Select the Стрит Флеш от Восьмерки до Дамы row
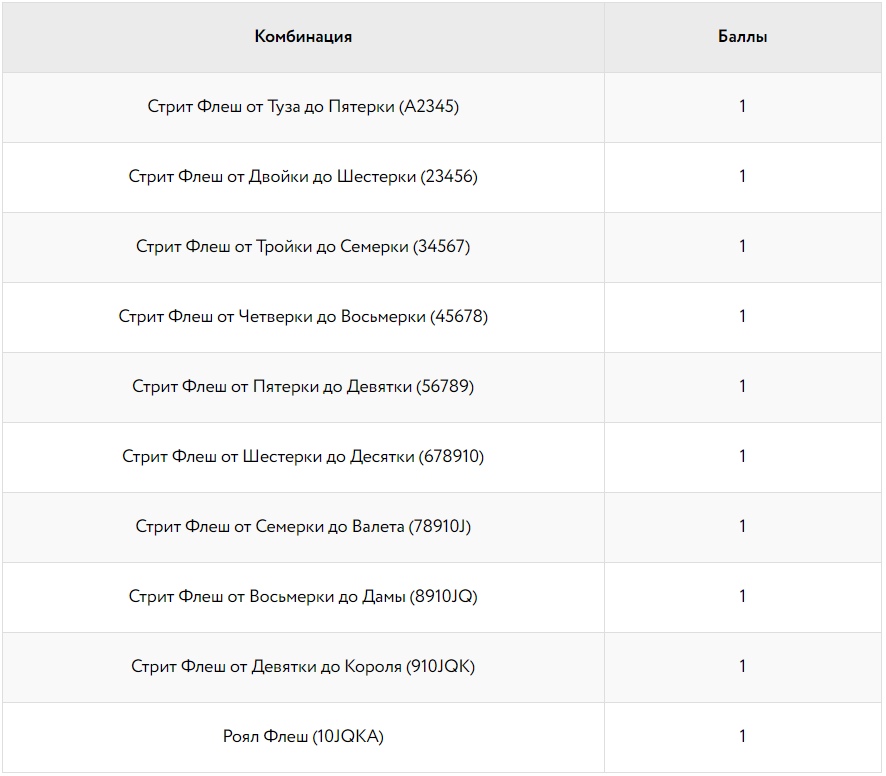Viewport: 886px width, 776px height. coord(442,597)
